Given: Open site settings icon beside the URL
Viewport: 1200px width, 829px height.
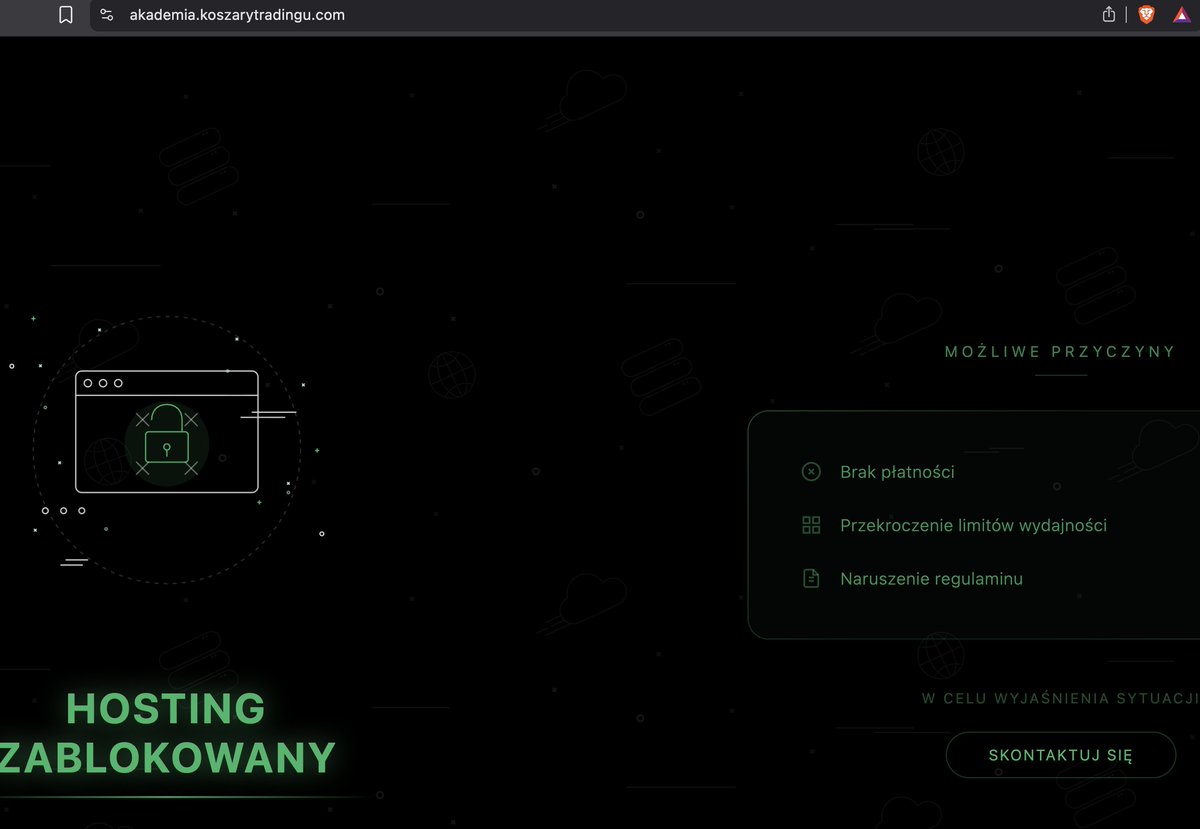Looking at the screenshot, I should click(x=107, y=15).
